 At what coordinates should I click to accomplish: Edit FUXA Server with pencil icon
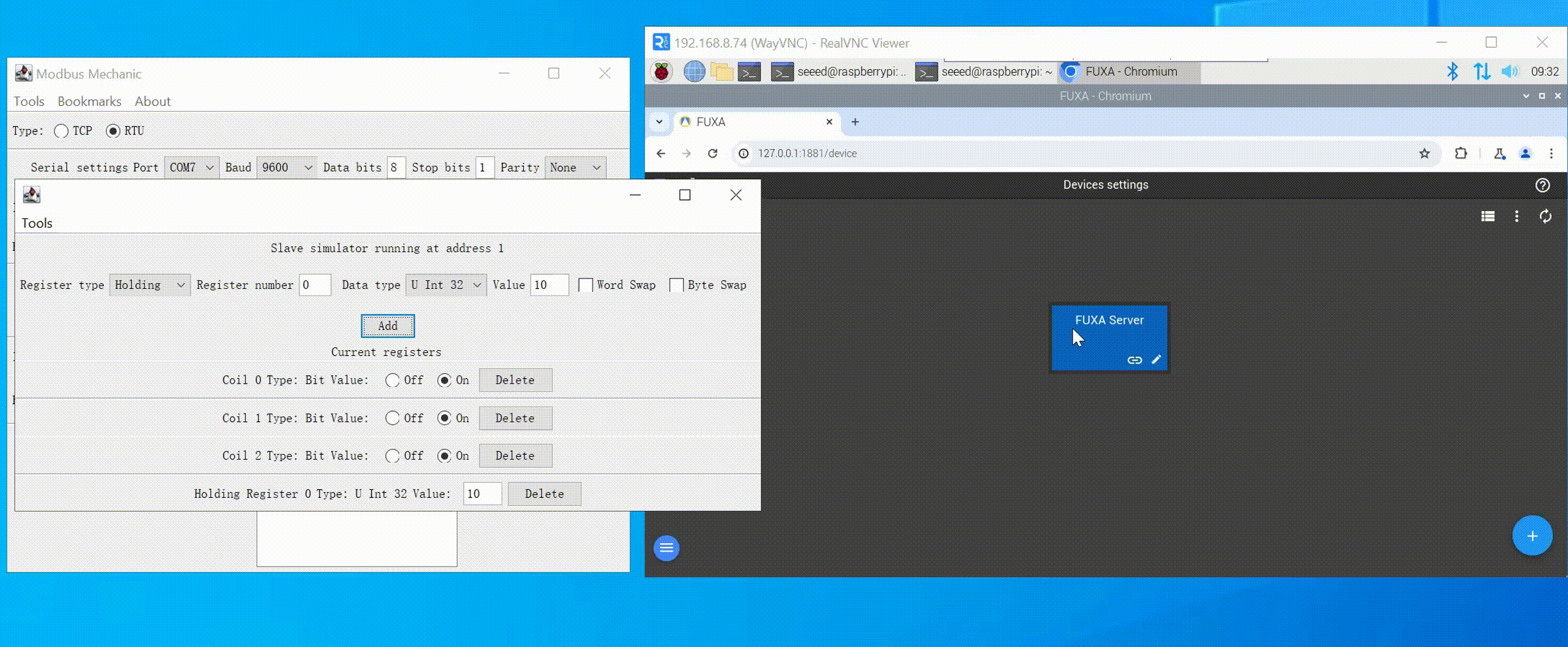tap(1156, 359)
